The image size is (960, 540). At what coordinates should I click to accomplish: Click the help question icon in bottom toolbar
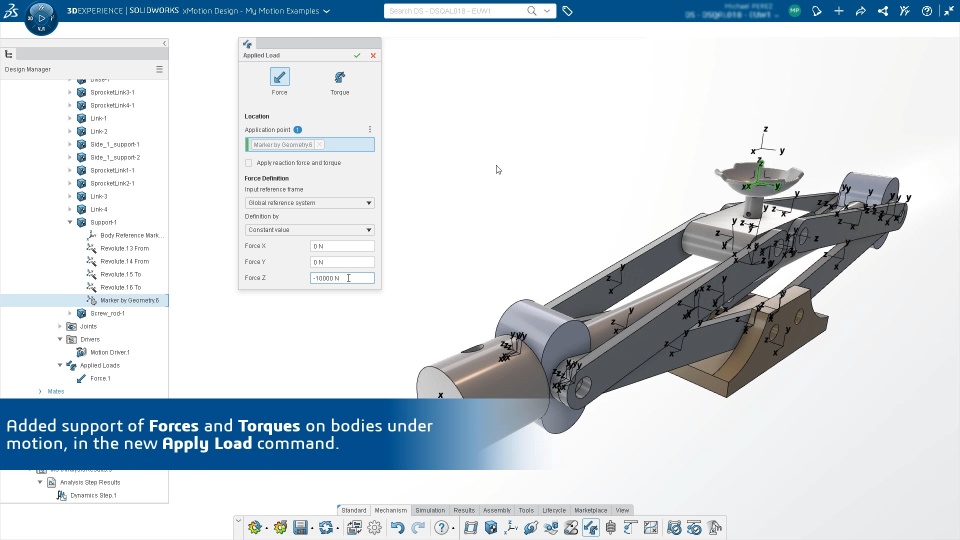pos(441,527)
